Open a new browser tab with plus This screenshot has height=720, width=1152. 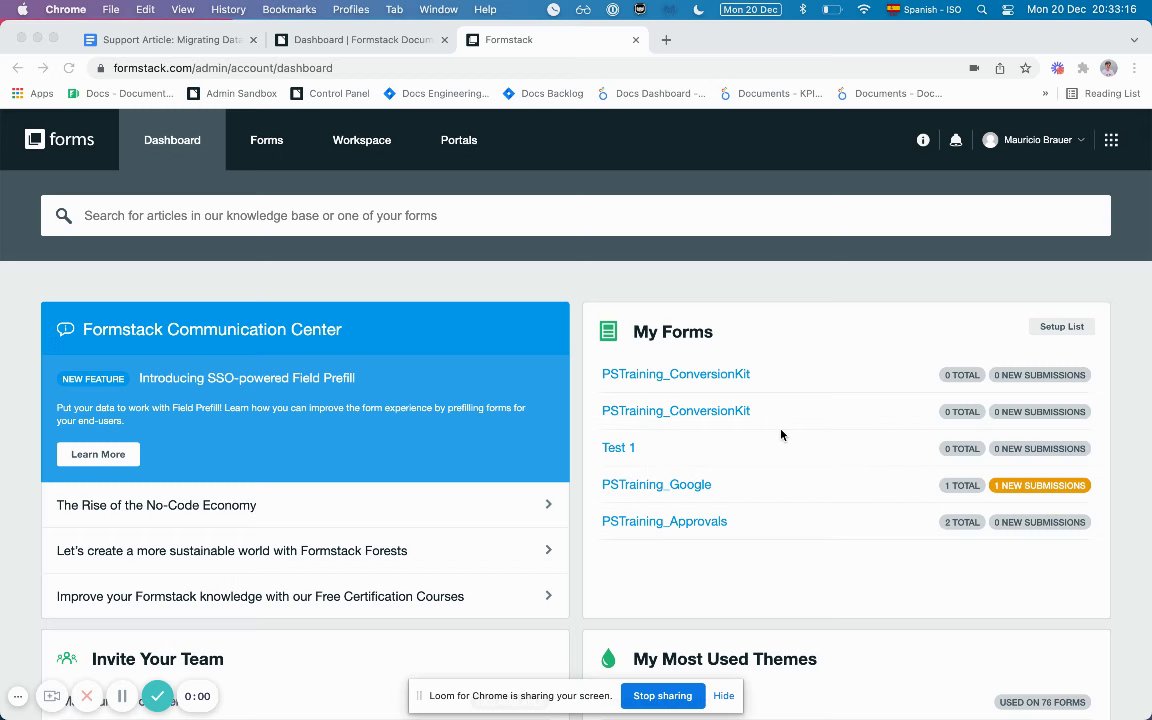tap(666, 40)
